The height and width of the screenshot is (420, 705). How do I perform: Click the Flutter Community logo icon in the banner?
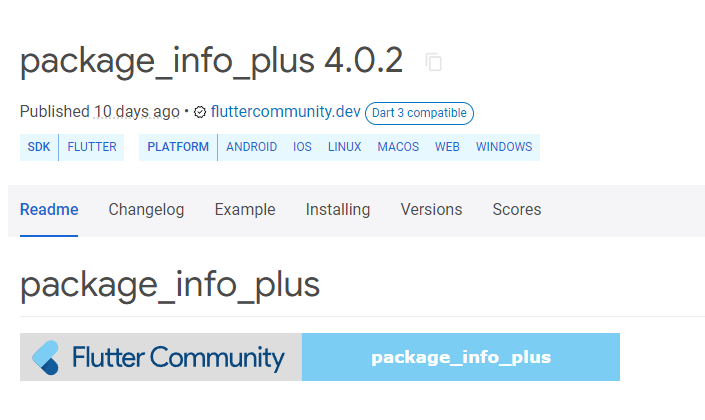(45, 357)
